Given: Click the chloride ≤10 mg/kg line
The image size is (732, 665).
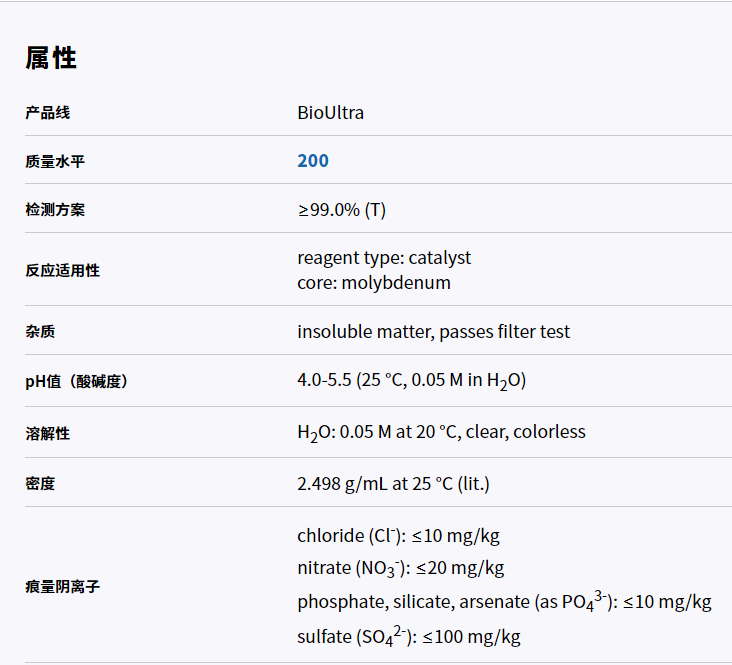Looking at the screenshot, I should pyautogui.click(x=398, y=535).
